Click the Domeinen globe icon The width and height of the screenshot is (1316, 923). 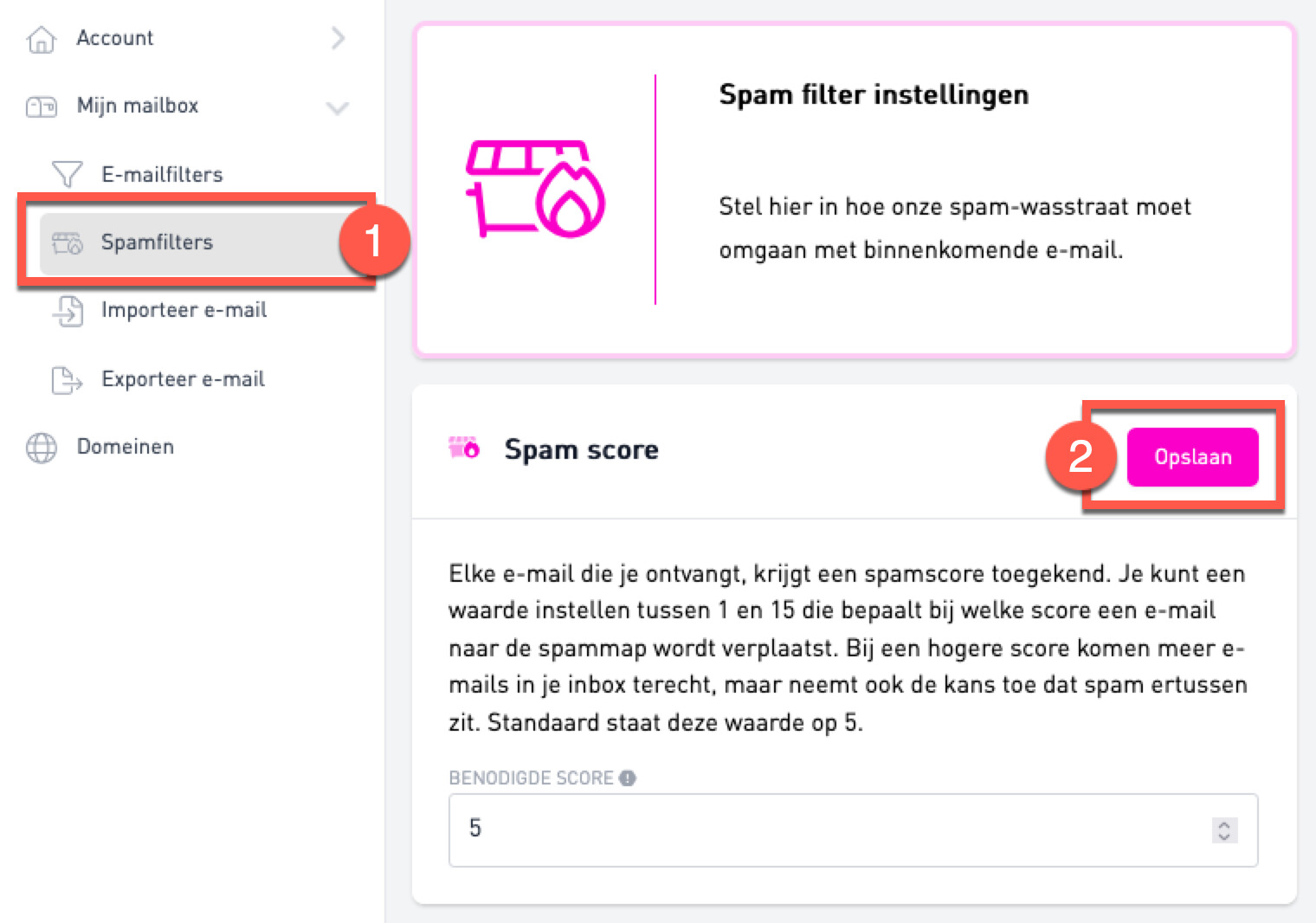point(41,448)
